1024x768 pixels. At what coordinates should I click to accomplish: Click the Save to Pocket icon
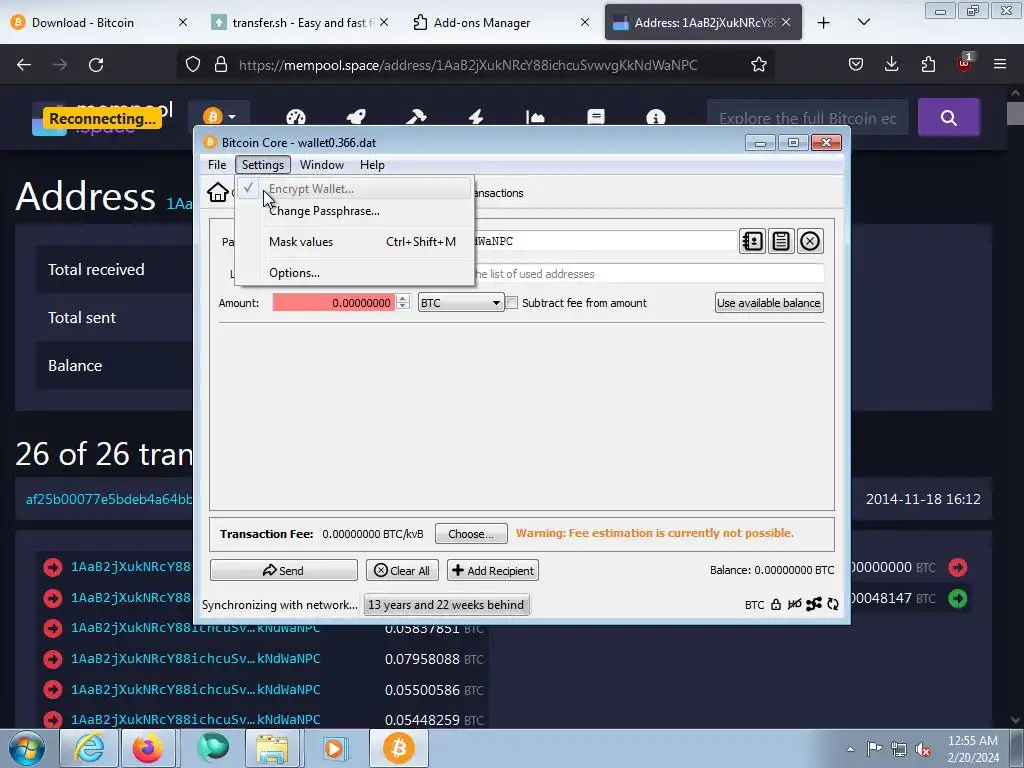tap(856, 64)
